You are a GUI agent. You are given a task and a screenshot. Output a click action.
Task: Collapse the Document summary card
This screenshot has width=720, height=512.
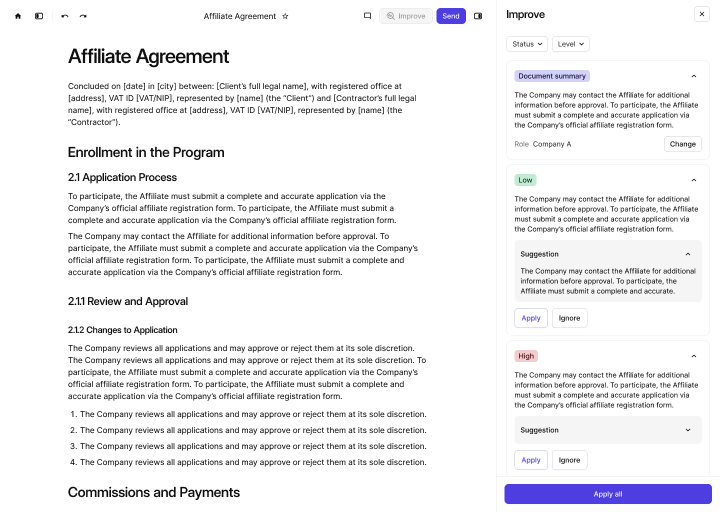(x=694, y=76)
